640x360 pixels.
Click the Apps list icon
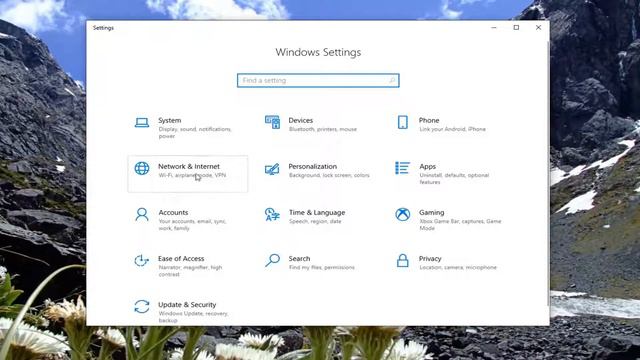coord(402,168)
